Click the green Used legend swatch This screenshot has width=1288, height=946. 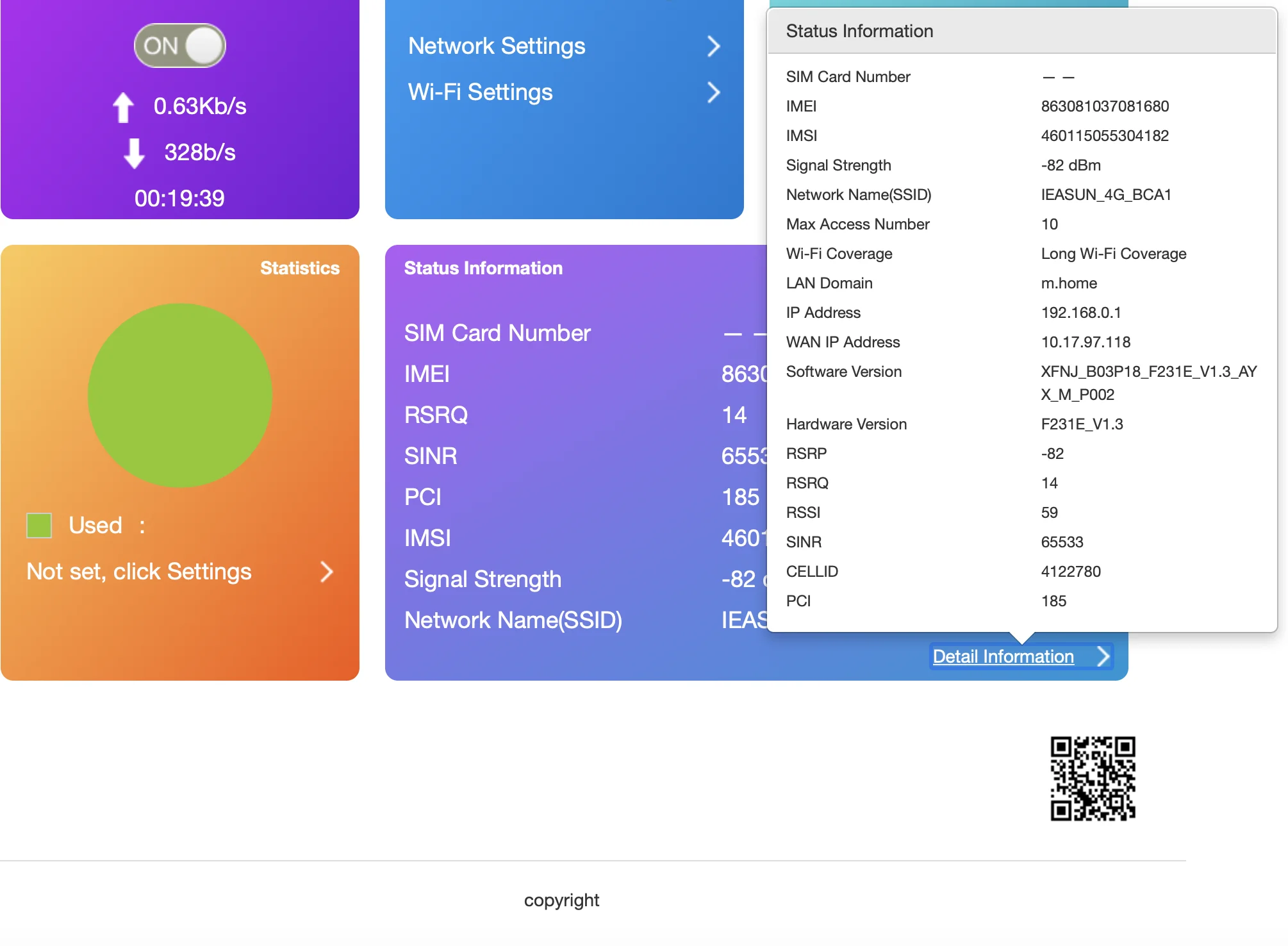(x=39, y=526)
